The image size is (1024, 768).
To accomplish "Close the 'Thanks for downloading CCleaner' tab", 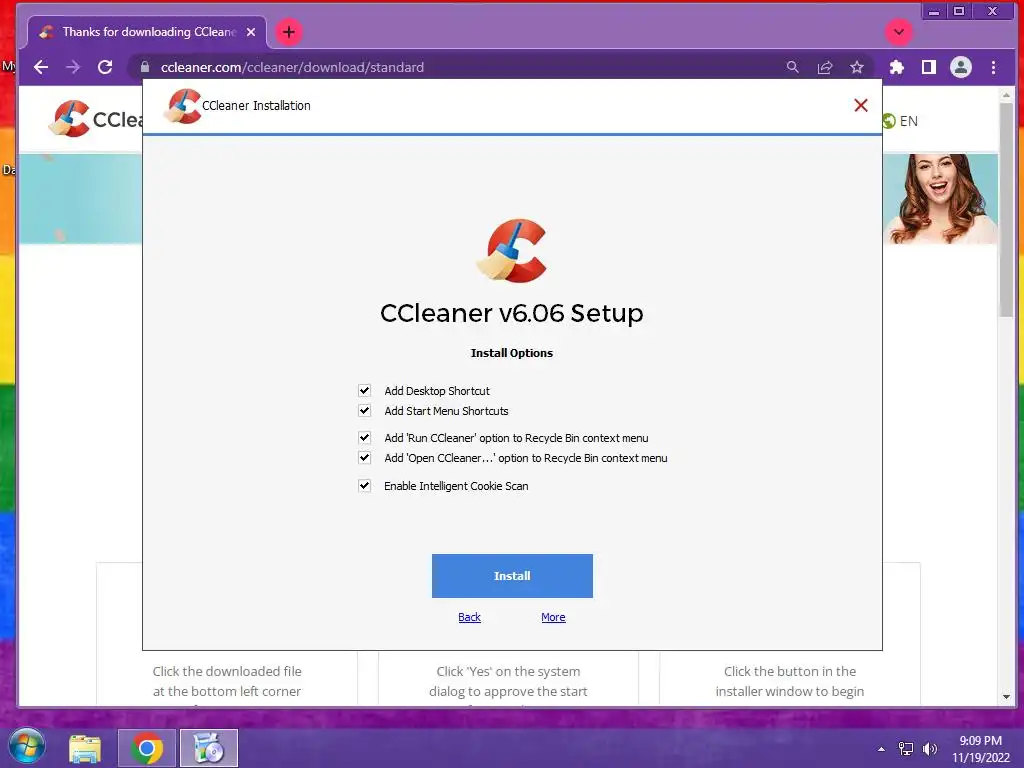I will (x=251, y=32).
